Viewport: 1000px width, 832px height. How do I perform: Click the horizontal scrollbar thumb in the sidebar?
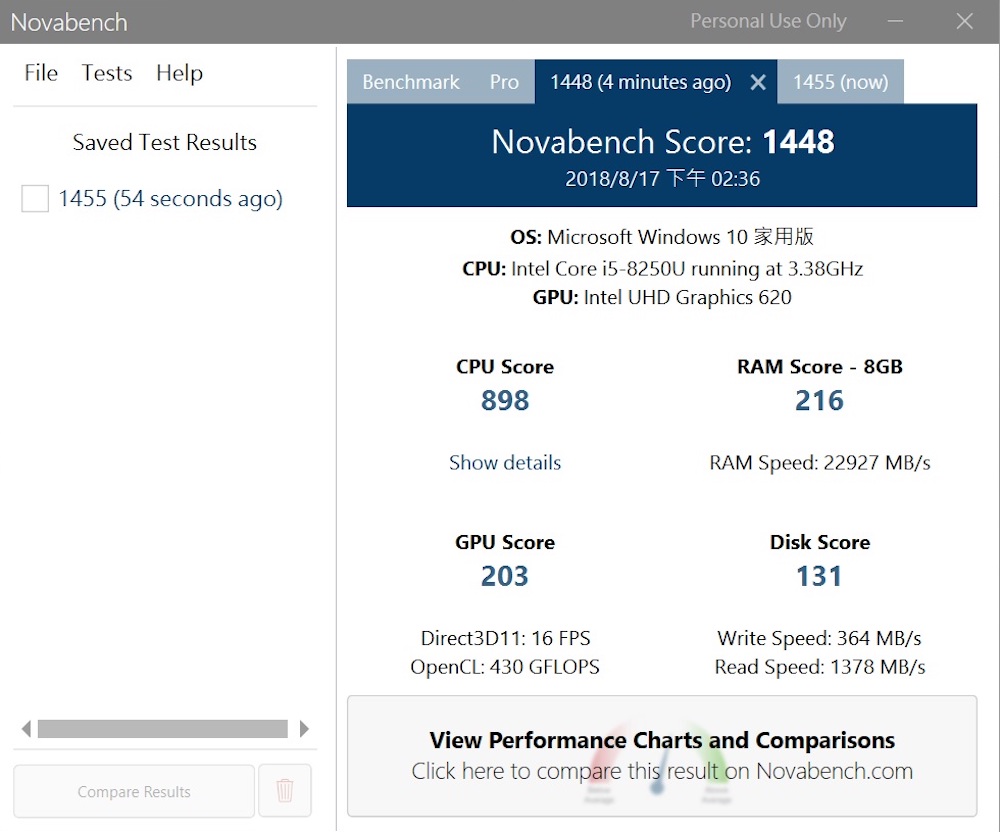click(x=162, y=729)
